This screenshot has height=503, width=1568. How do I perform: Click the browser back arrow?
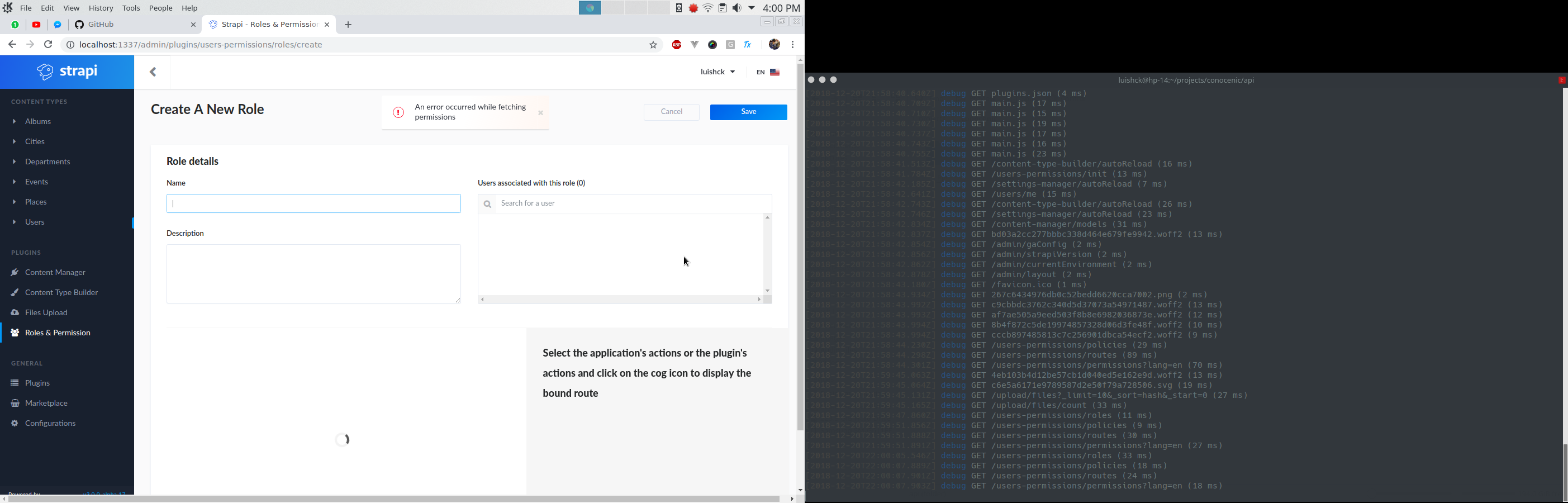click(x=12, y=45)
